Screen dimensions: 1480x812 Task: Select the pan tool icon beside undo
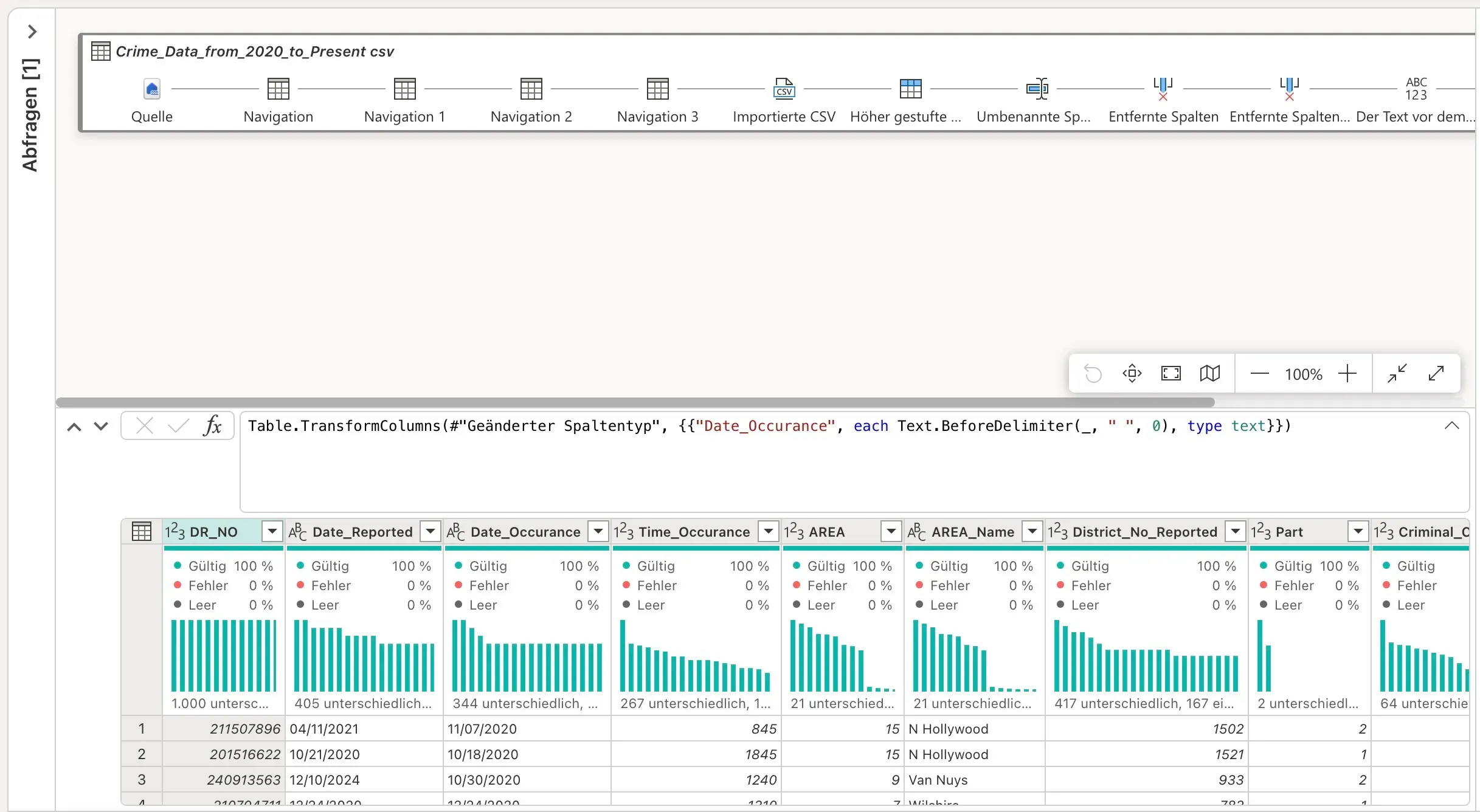tap(1132, 373)
